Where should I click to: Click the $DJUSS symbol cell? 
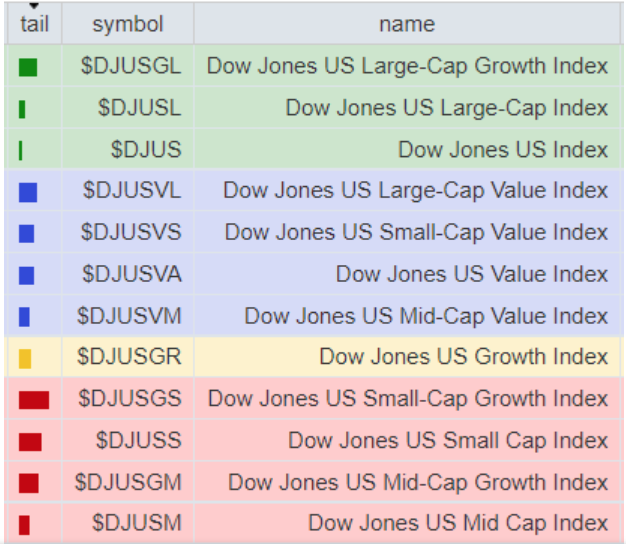point(138,441)
